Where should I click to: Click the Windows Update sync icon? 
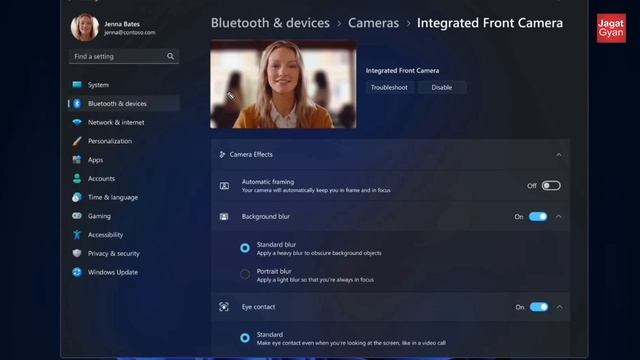coord(77,272)
